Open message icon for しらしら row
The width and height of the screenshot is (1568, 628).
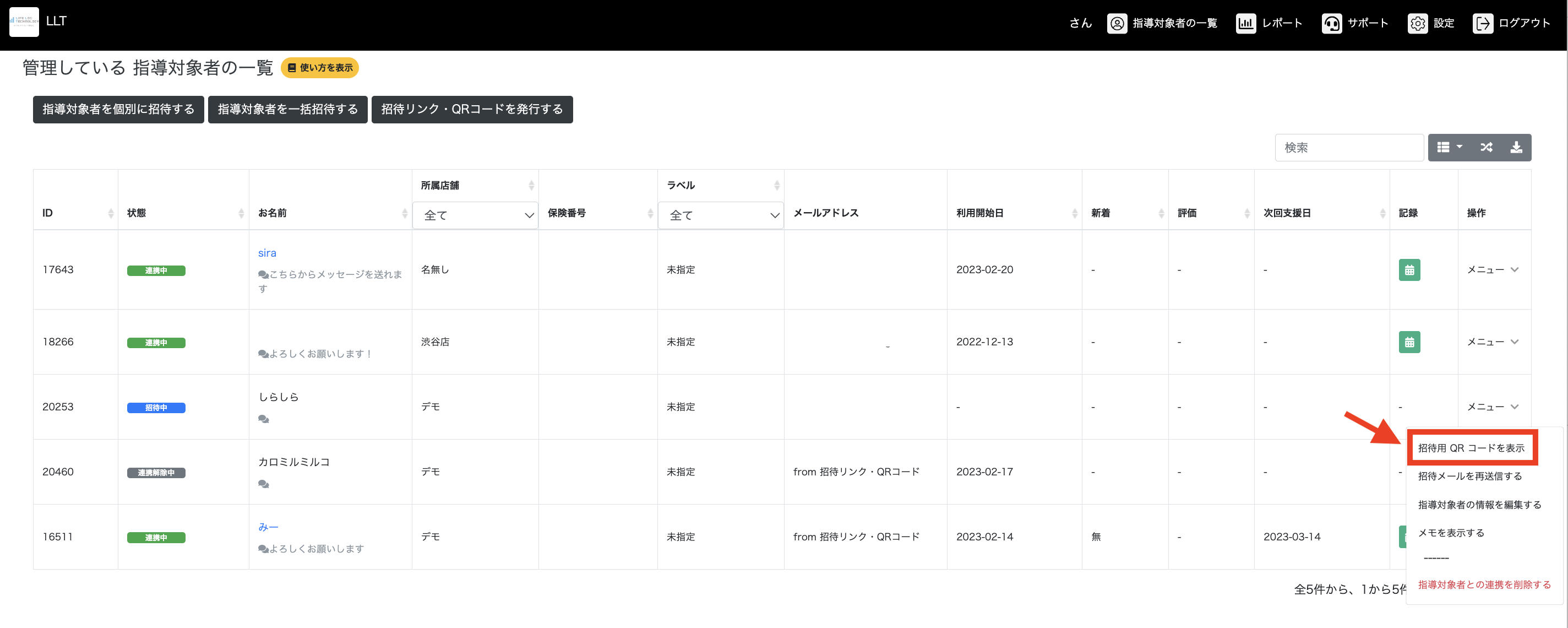pos(264,419)
